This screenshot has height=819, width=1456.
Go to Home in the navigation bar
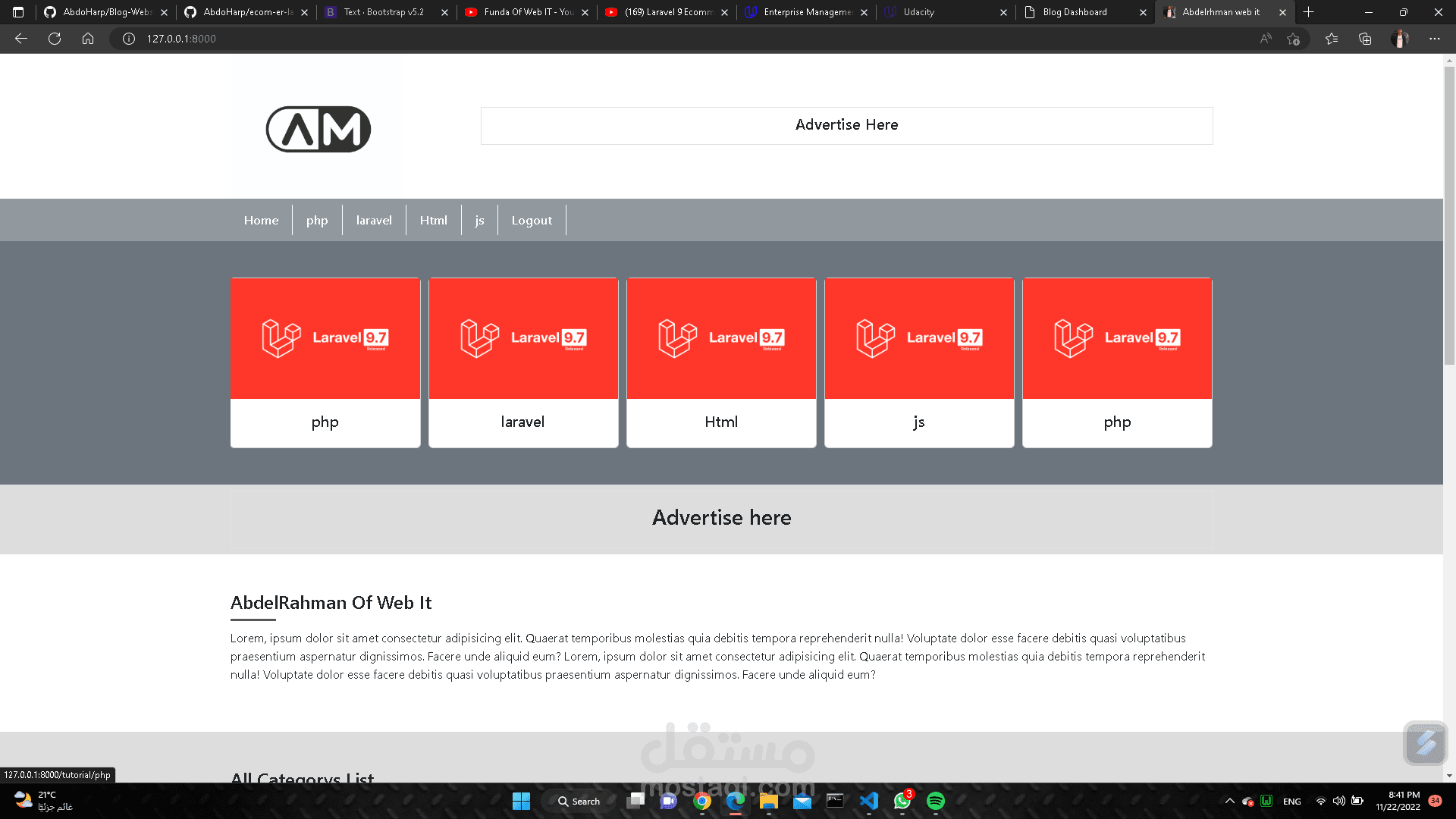coord(261,220)
